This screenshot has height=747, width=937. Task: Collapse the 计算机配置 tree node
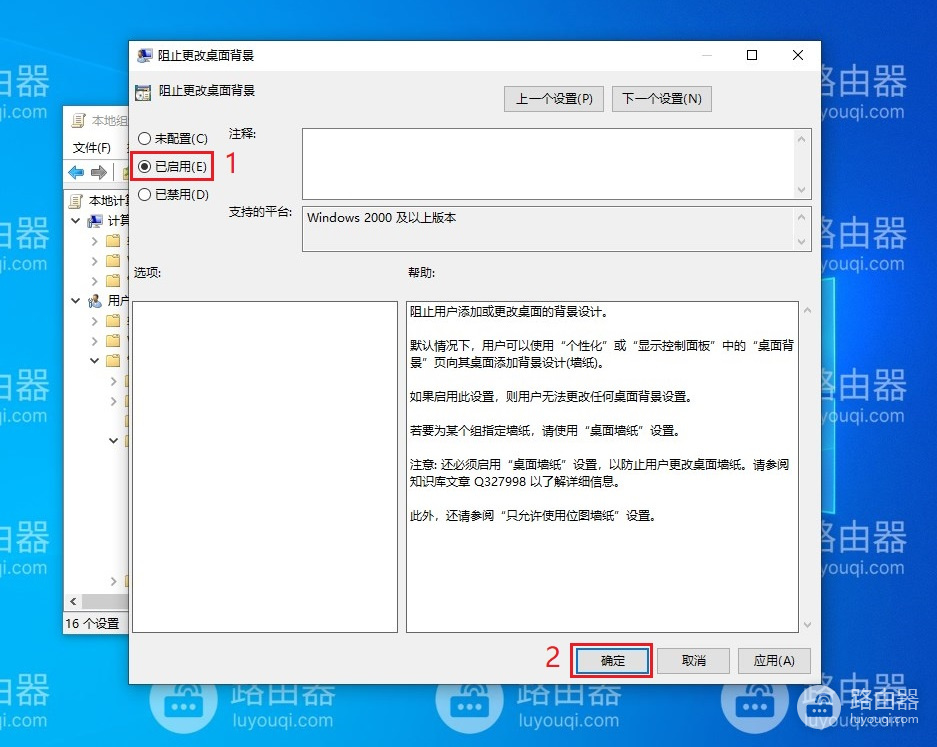(76, 221)
